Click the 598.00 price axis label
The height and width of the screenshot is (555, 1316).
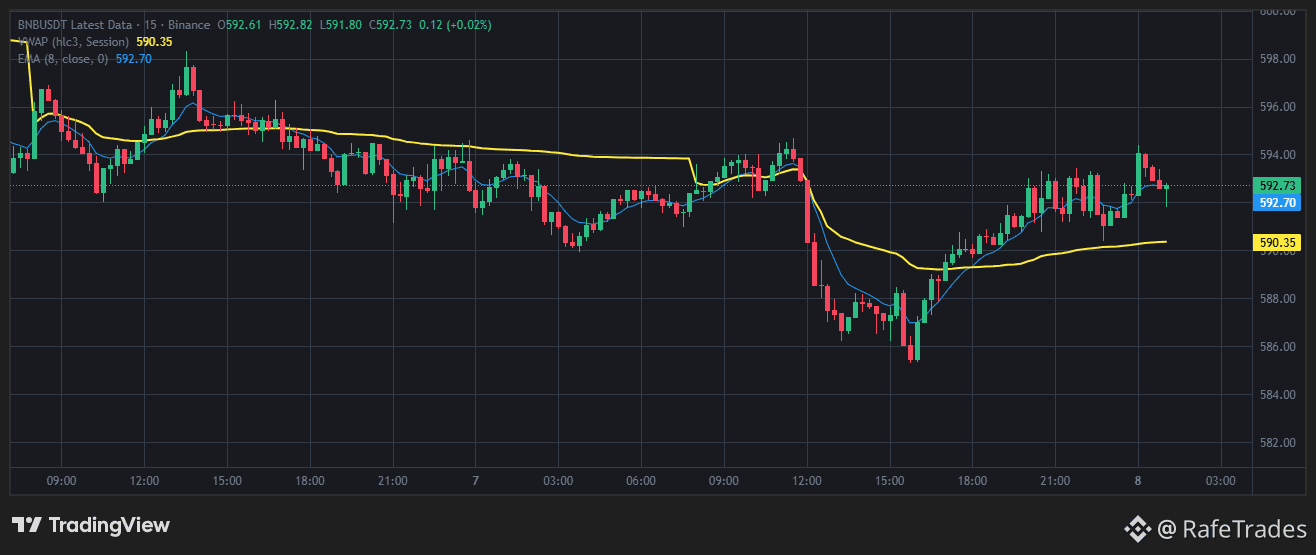pos(1277,58)
